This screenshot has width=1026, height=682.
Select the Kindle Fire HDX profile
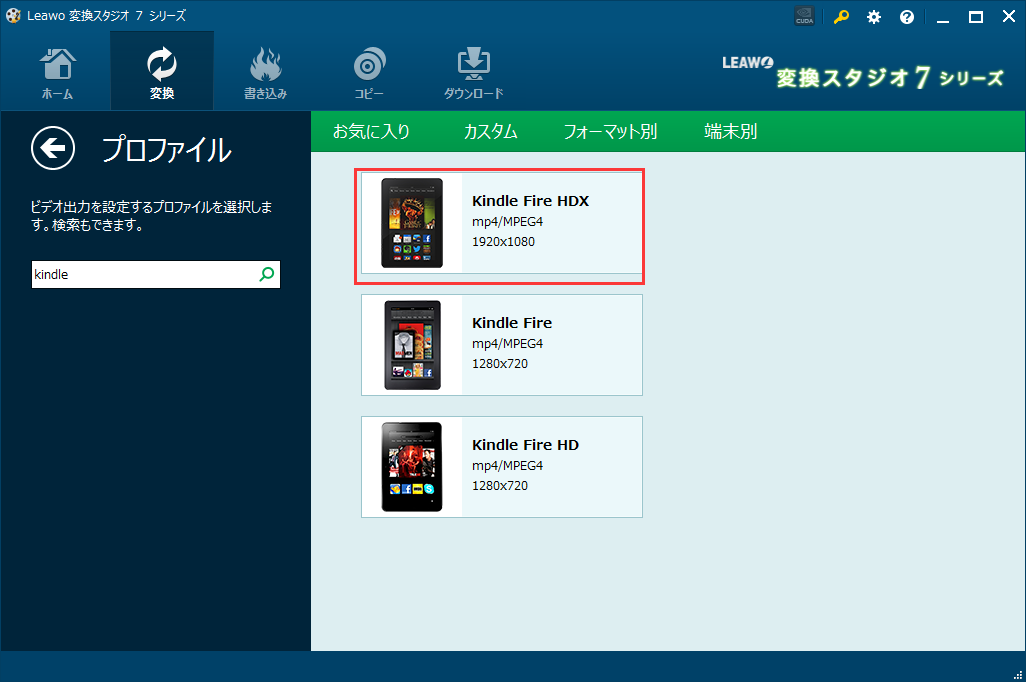(x=530, y=222)
